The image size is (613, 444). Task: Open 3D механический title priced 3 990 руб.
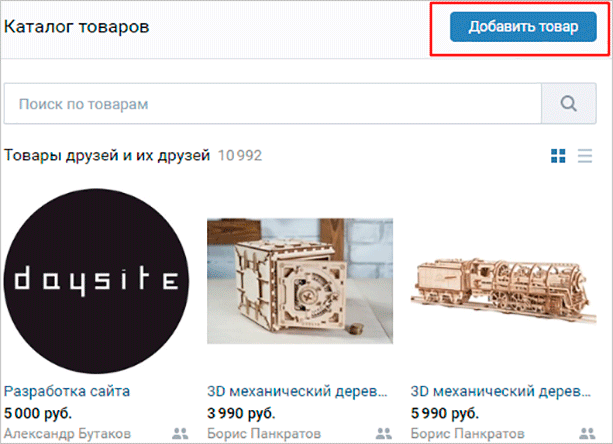[298, 391]
